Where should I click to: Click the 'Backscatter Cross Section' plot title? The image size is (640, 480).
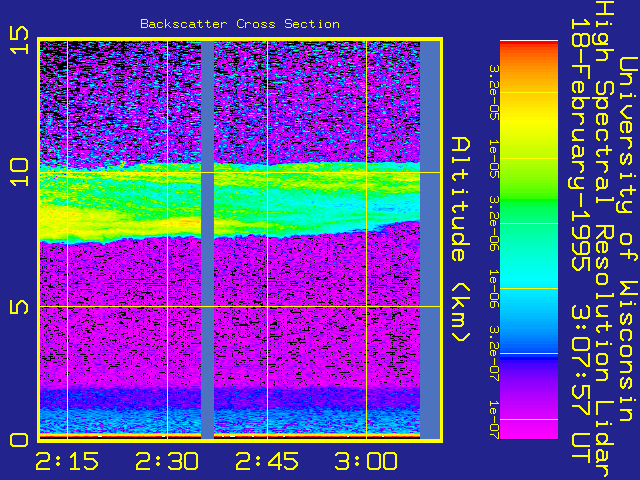(240, 24)
